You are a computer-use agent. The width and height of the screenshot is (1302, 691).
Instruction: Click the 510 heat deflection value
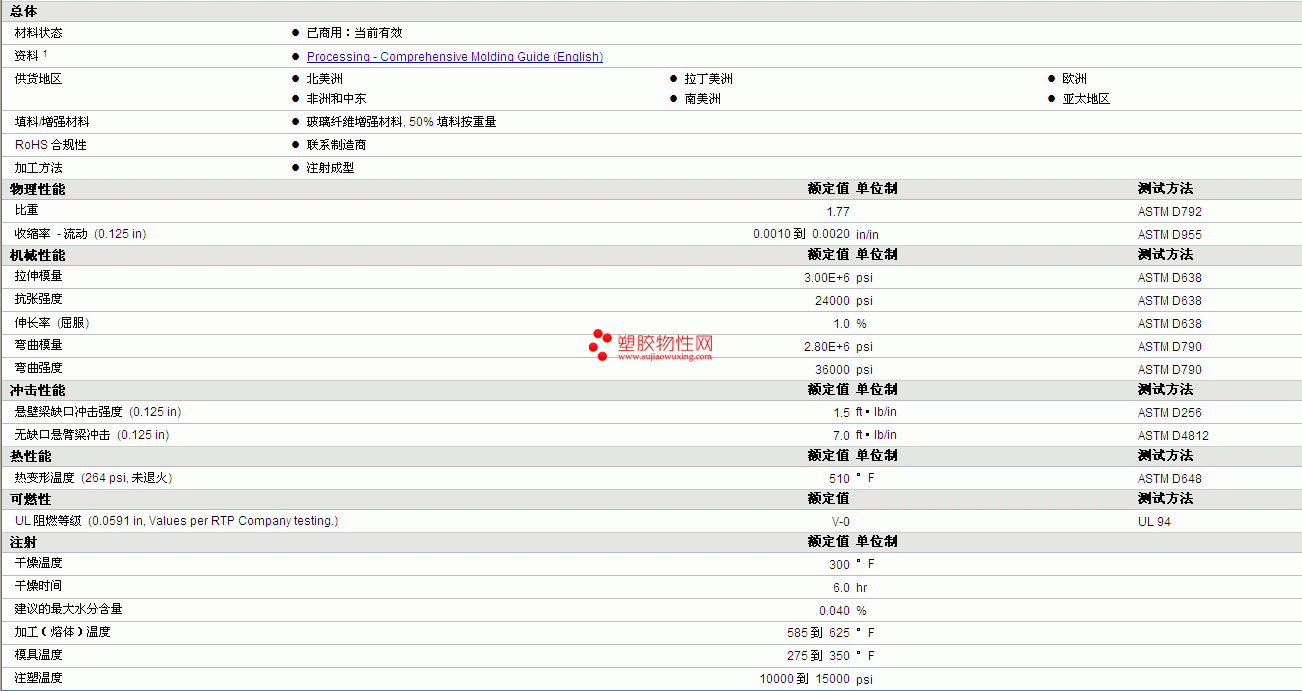click(x=839, y=479)
